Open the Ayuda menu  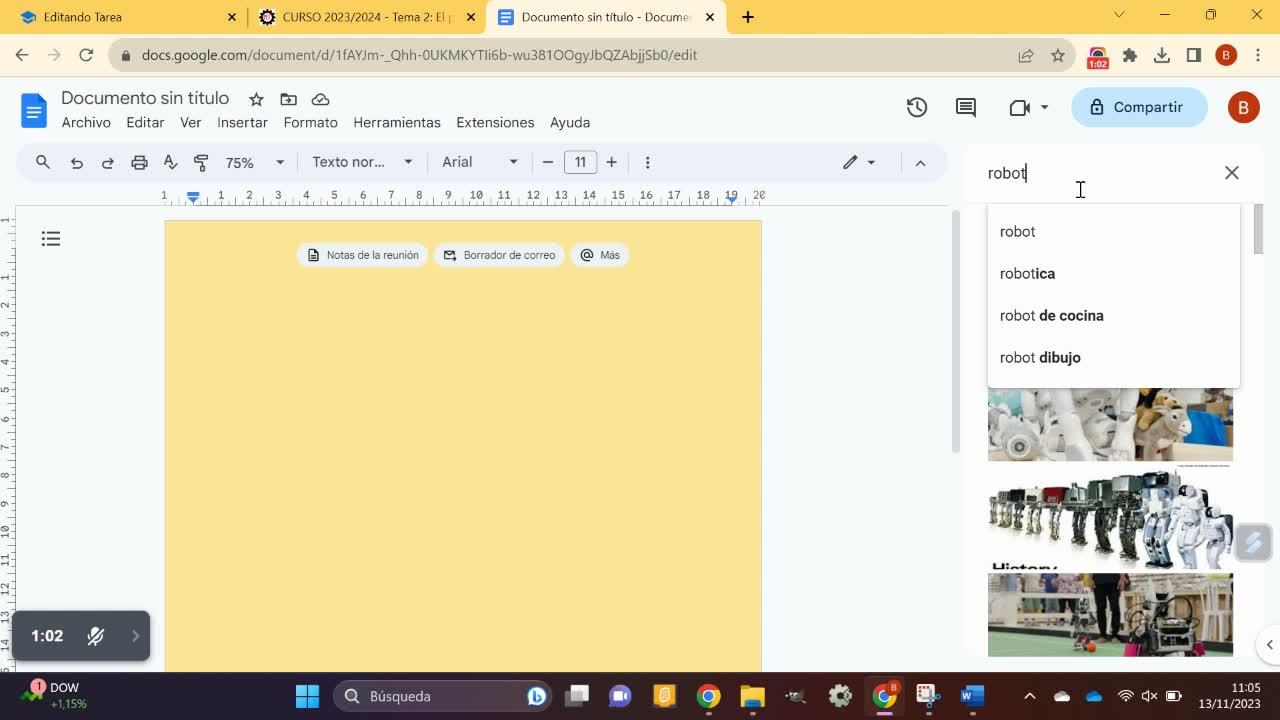click(x=570, y=122)
